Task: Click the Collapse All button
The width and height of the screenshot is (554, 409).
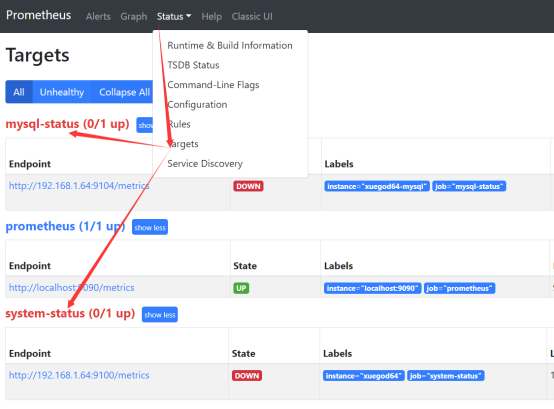Action: pyautogui.click(x=122, y=92)
